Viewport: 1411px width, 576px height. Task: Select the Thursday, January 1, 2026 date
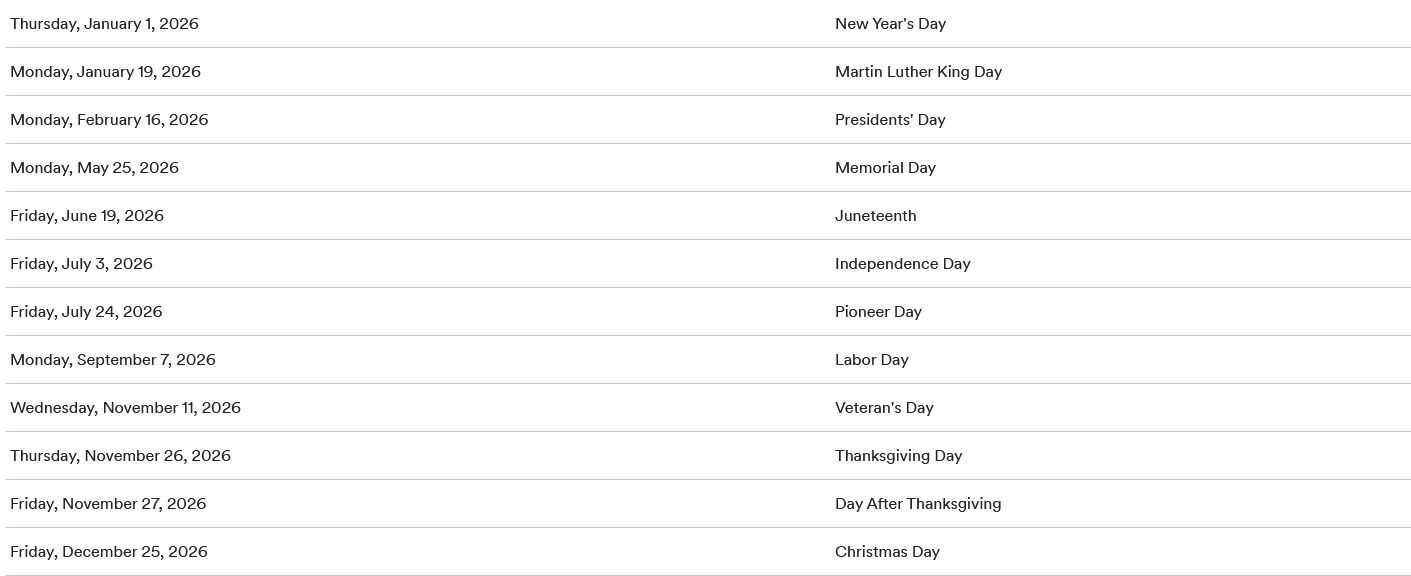pos(104,24)
